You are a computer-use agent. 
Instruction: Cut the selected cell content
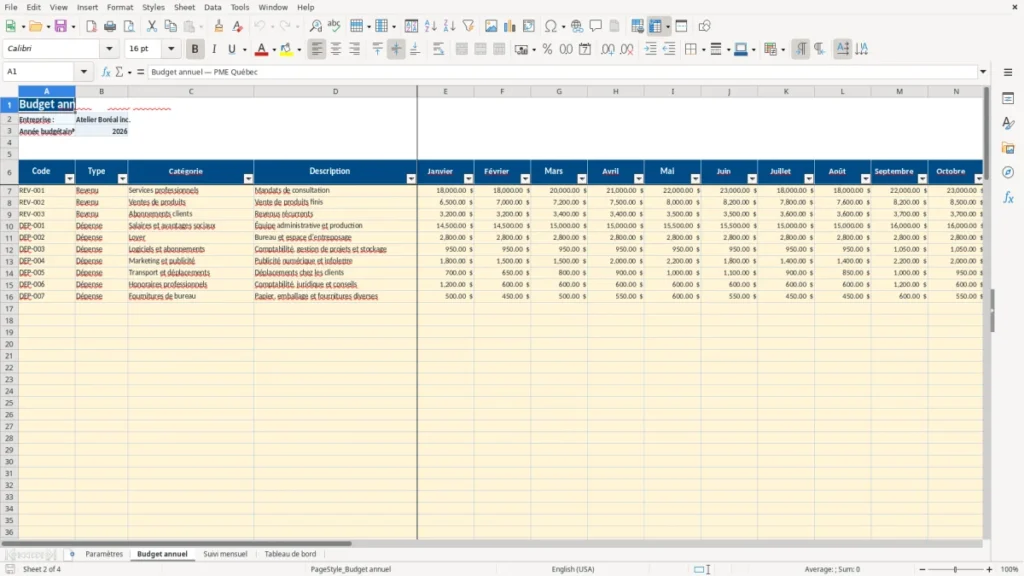click(x=152, y=26)
